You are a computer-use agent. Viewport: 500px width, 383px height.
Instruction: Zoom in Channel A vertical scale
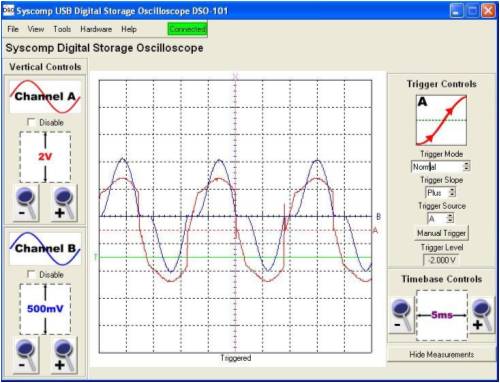coord(64,203)
